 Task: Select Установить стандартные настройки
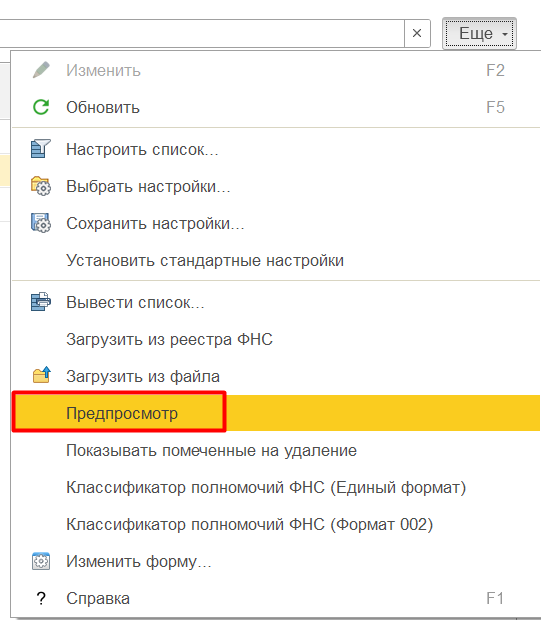click(x=205, y=260)
